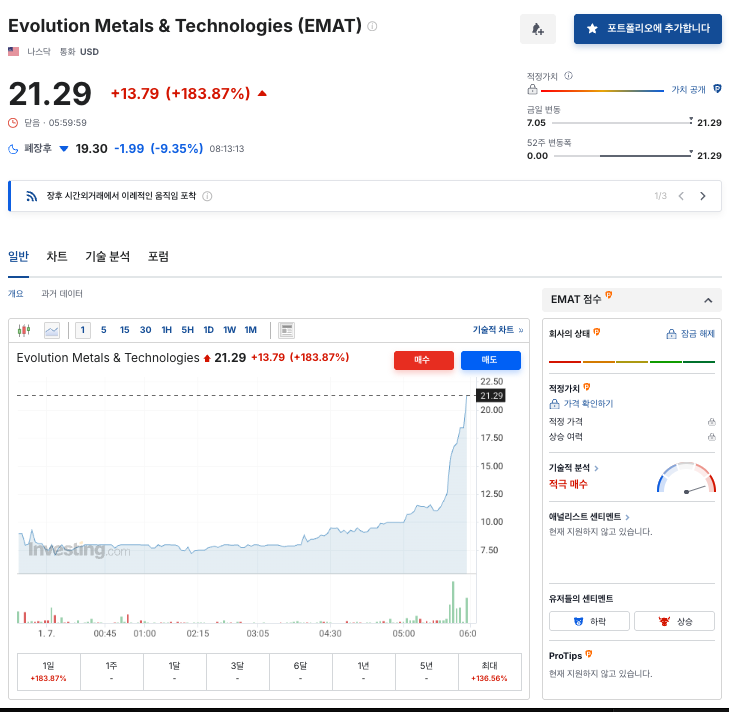Open the 기술적 차트 link

click(x=498, y=330)
